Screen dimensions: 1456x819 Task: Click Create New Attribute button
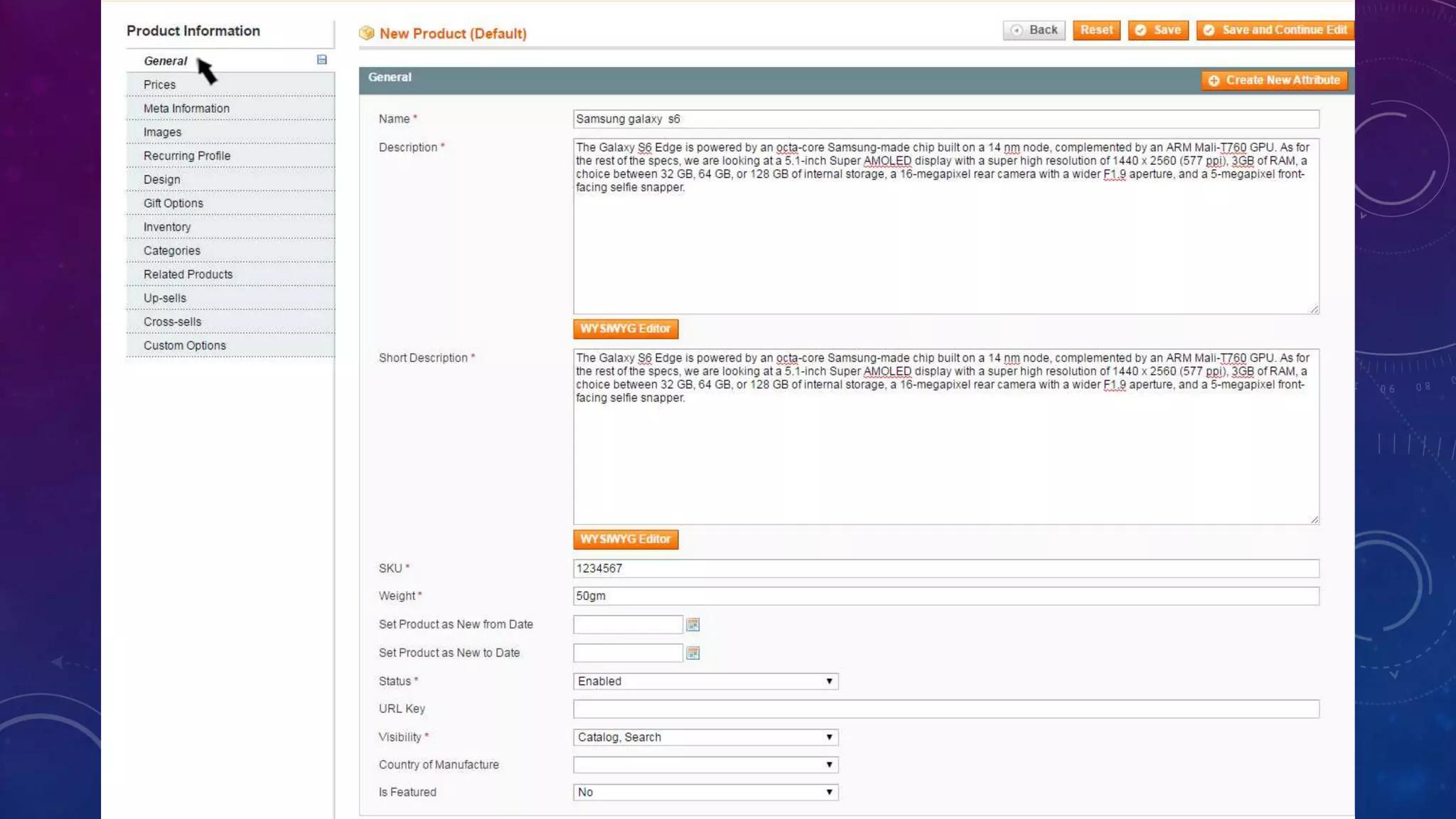1274,80
